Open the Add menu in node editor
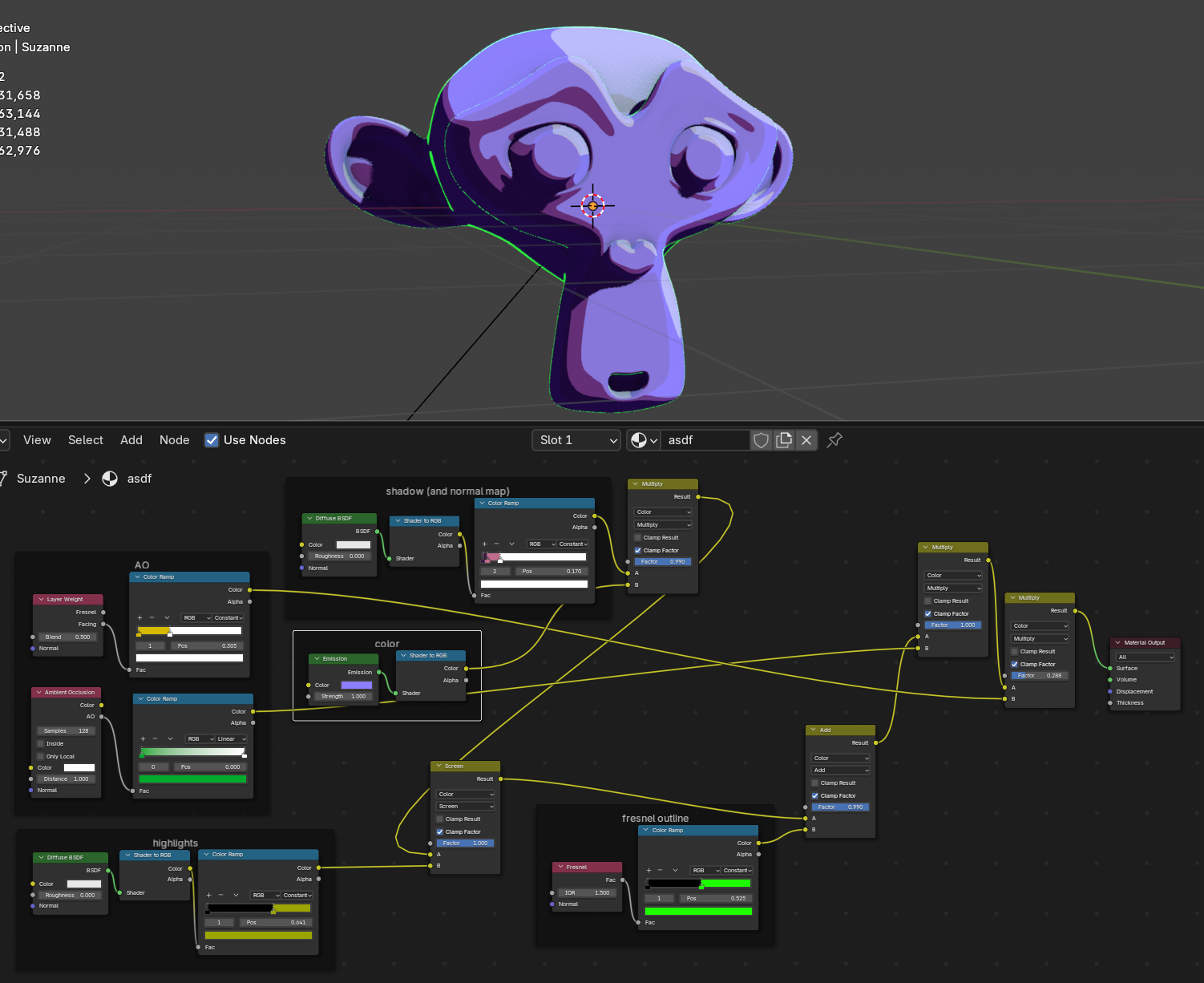The width and height of the screenshot is (1204, 983). point(131,440)
